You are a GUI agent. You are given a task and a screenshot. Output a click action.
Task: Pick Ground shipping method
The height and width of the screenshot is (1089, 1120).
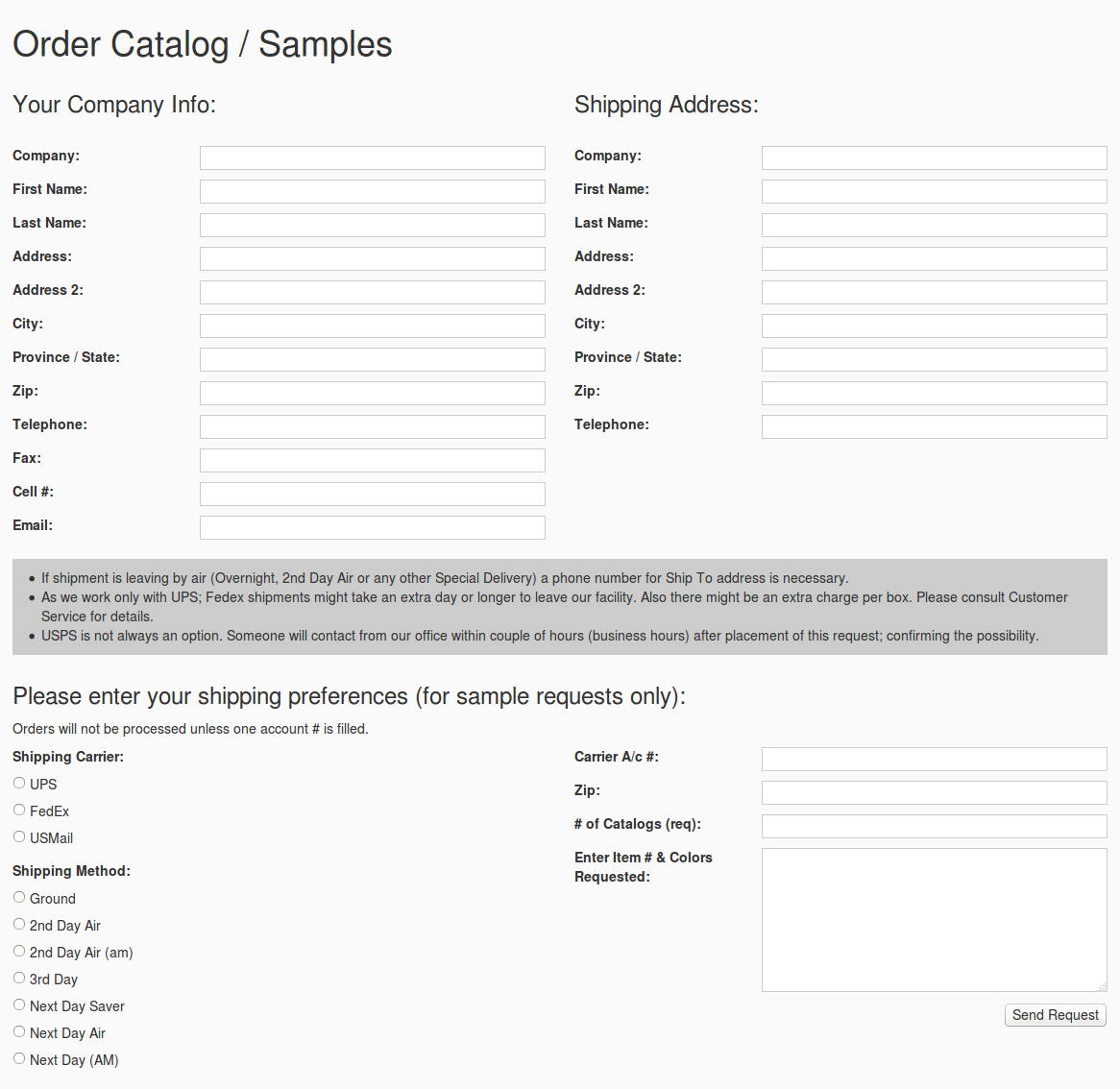click(19, 898)
